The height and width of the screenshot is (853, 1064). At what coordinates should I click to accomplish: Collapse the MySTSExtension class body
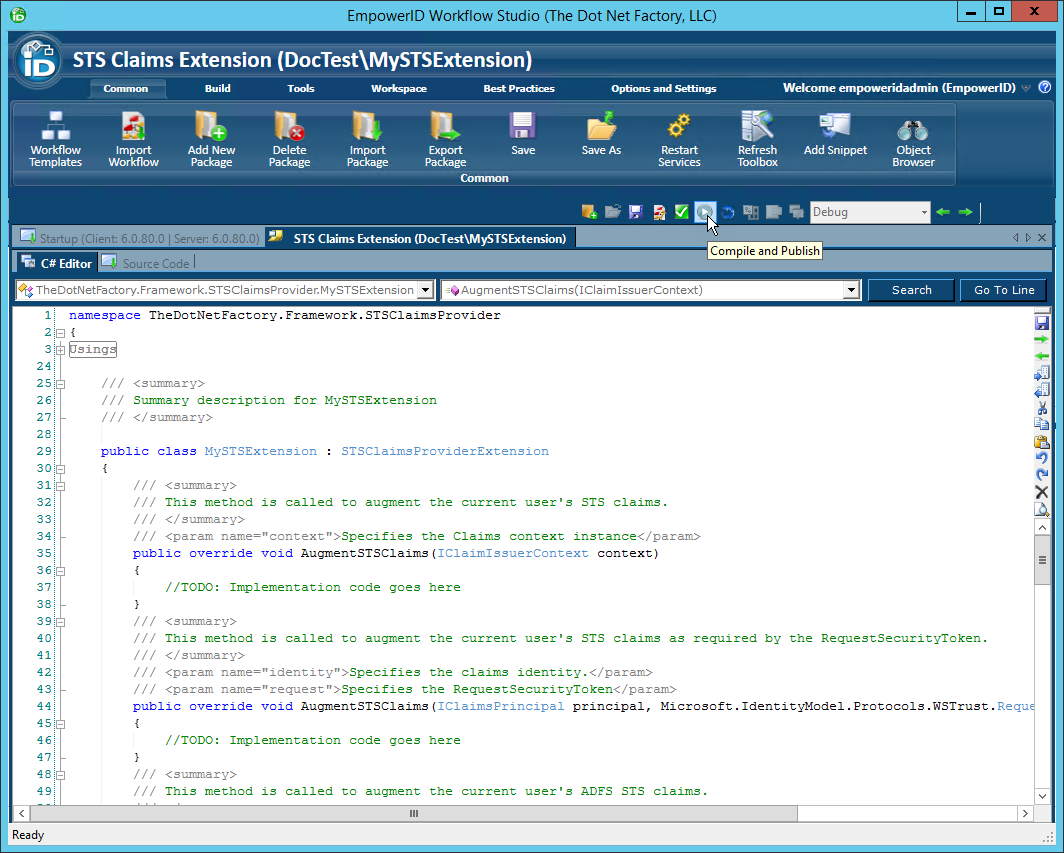pos(61,468)
